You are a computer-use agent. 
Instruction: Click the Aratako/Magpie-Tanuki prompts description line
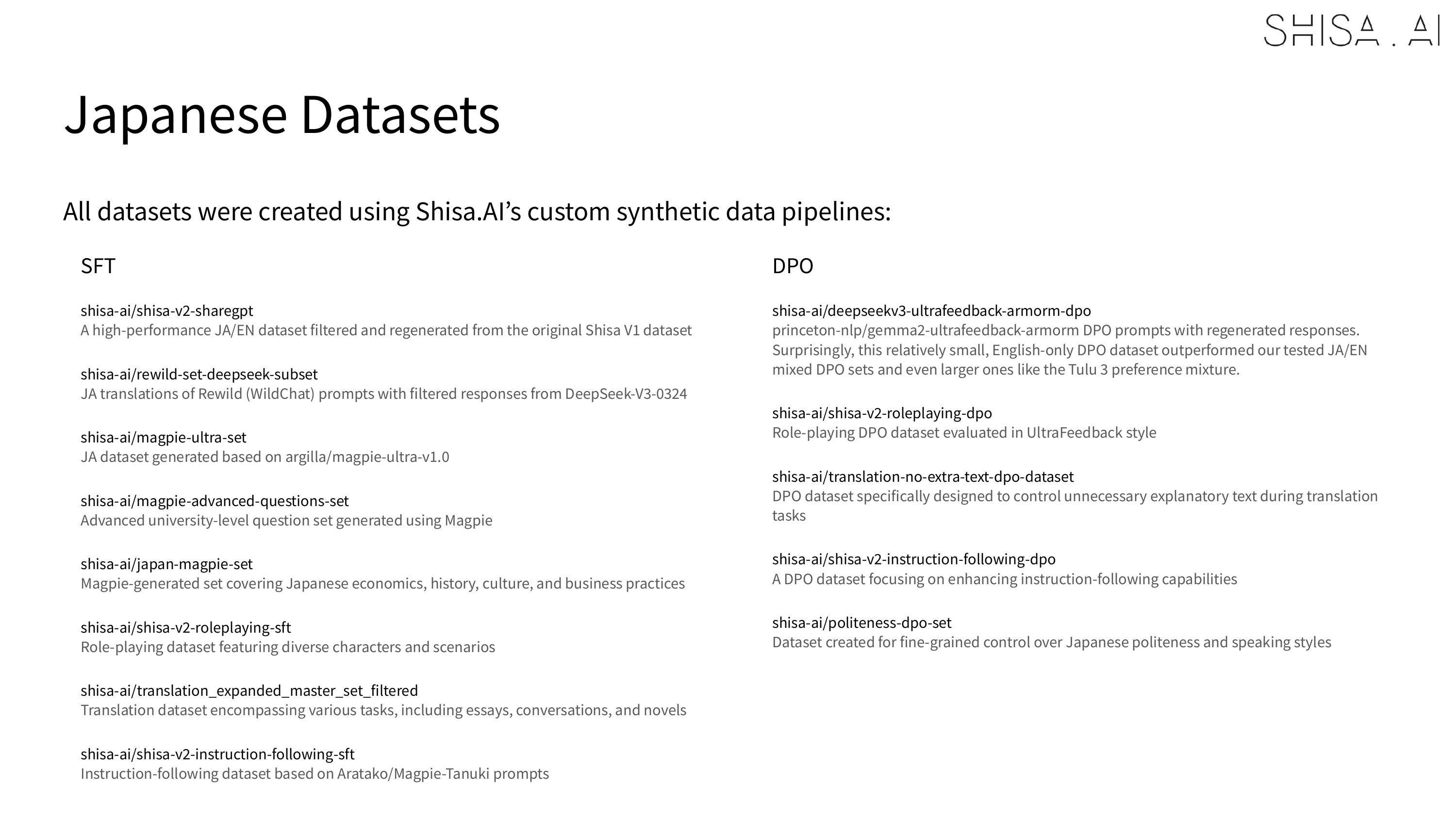(x=314, y=773)
